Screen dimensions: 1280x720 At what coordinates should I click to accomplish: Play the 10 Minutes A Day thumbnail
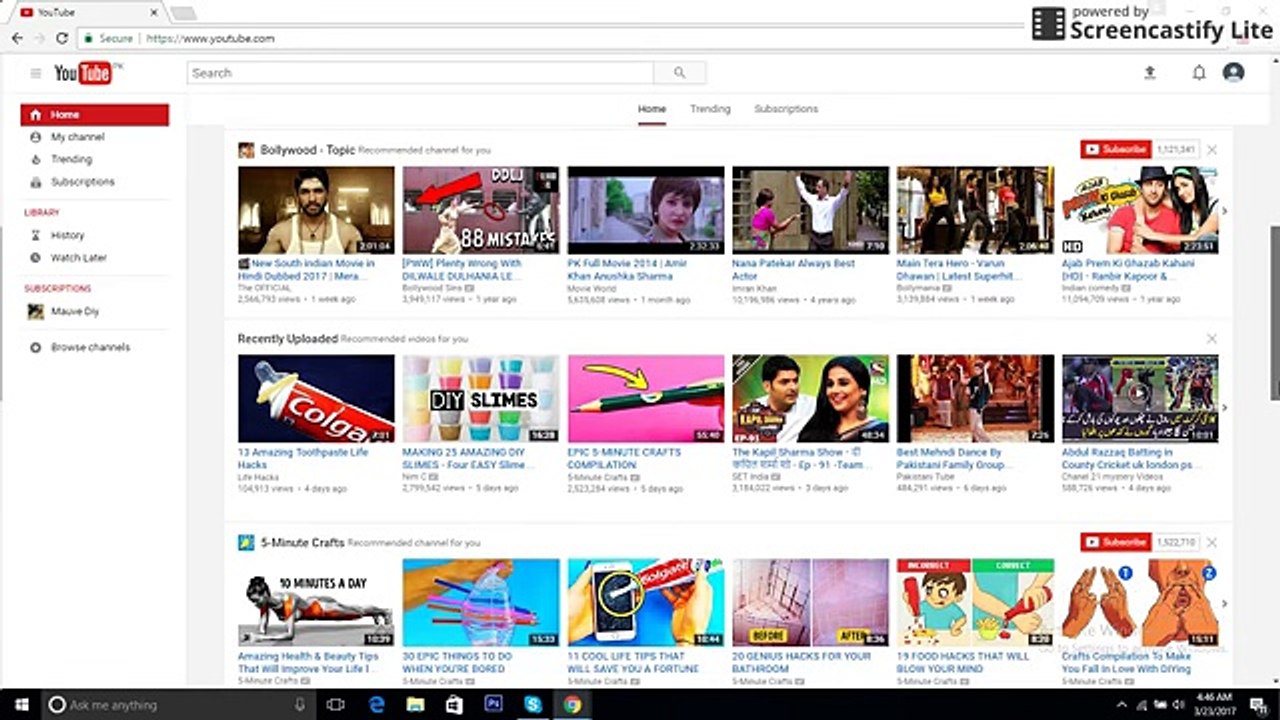click(x=316, y=602)
